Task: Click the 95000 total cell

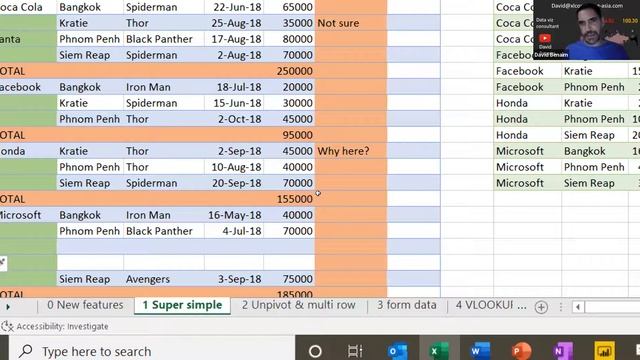Action: [289, 135]
